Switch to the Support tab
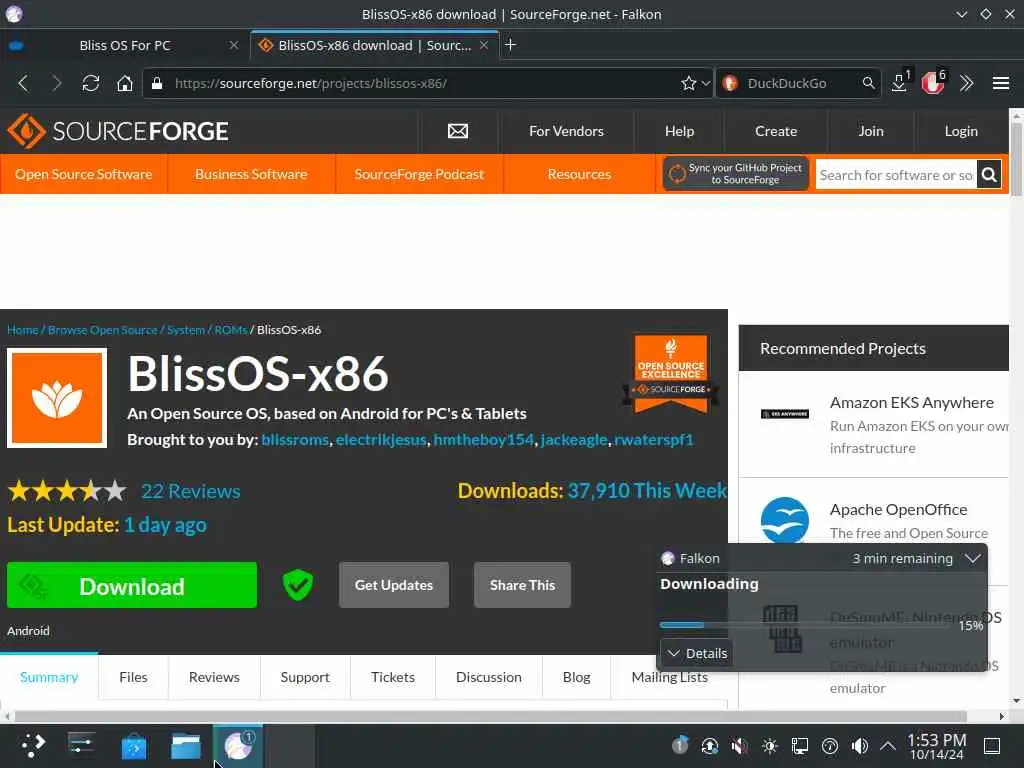The width and height of the screenshot is (1024, 768). click(305, 677)
